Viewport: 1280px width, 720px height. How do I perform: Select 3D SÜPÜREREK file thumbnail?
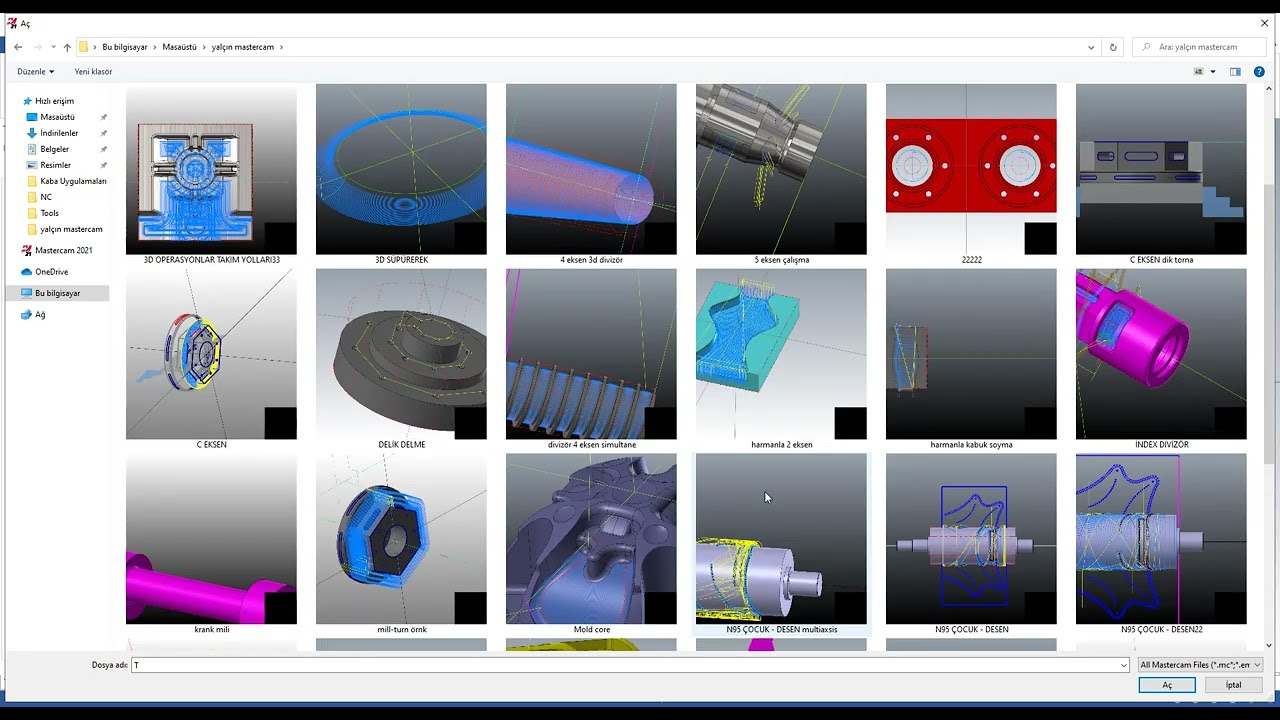(401, 169)
